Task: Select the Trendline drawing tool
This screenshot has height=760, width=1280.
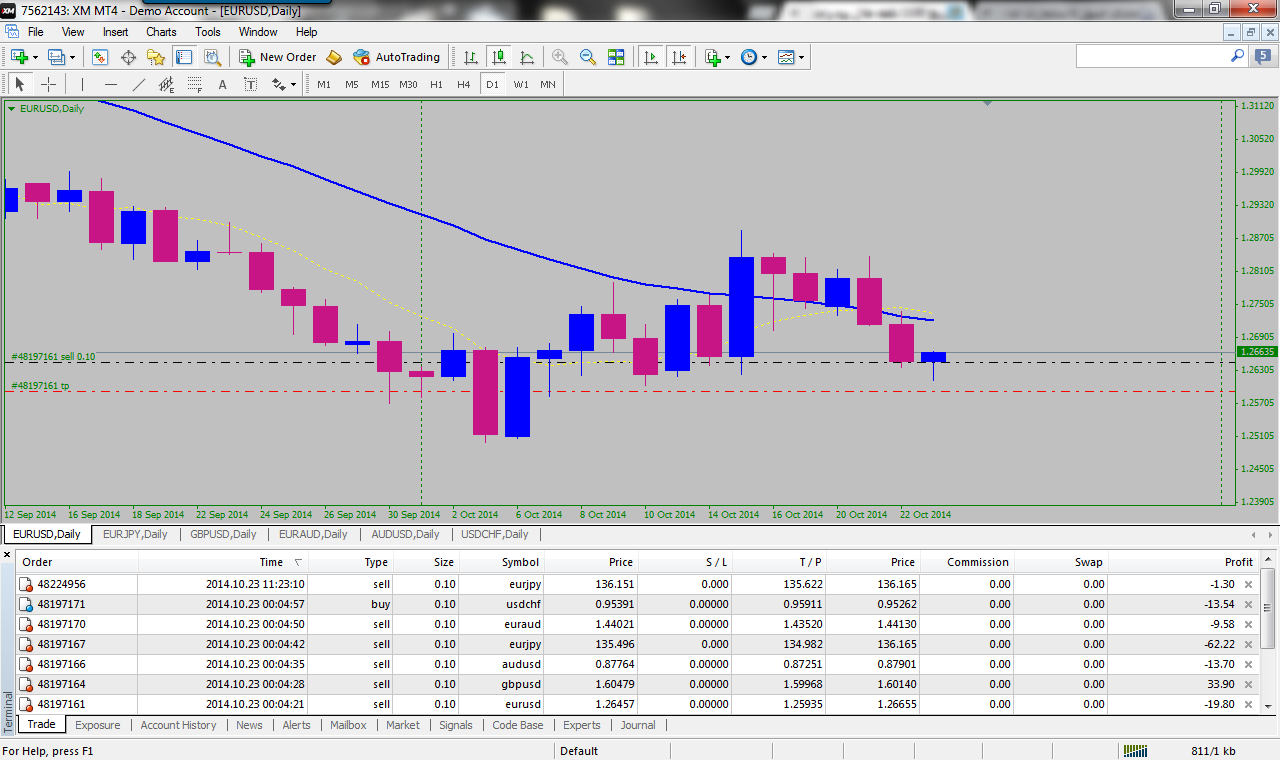Action: [x=138, y=84]
